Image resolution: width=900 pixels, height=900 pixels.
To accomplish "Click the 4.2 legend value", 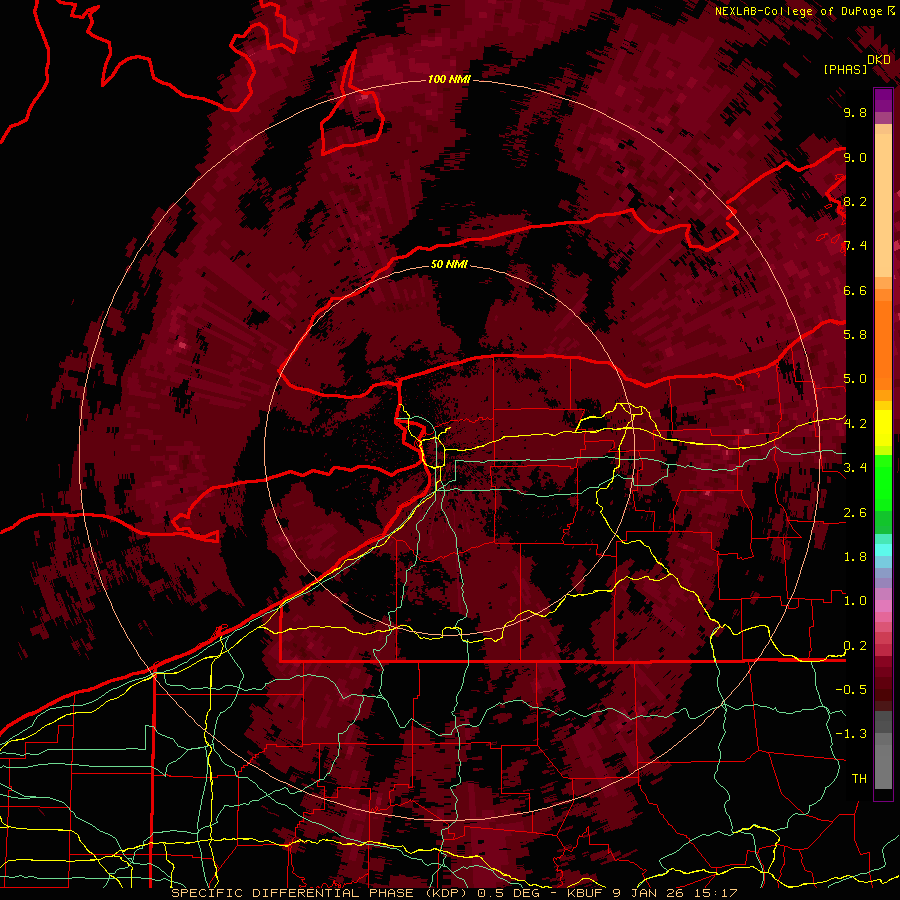I will (x=855, y=424).
